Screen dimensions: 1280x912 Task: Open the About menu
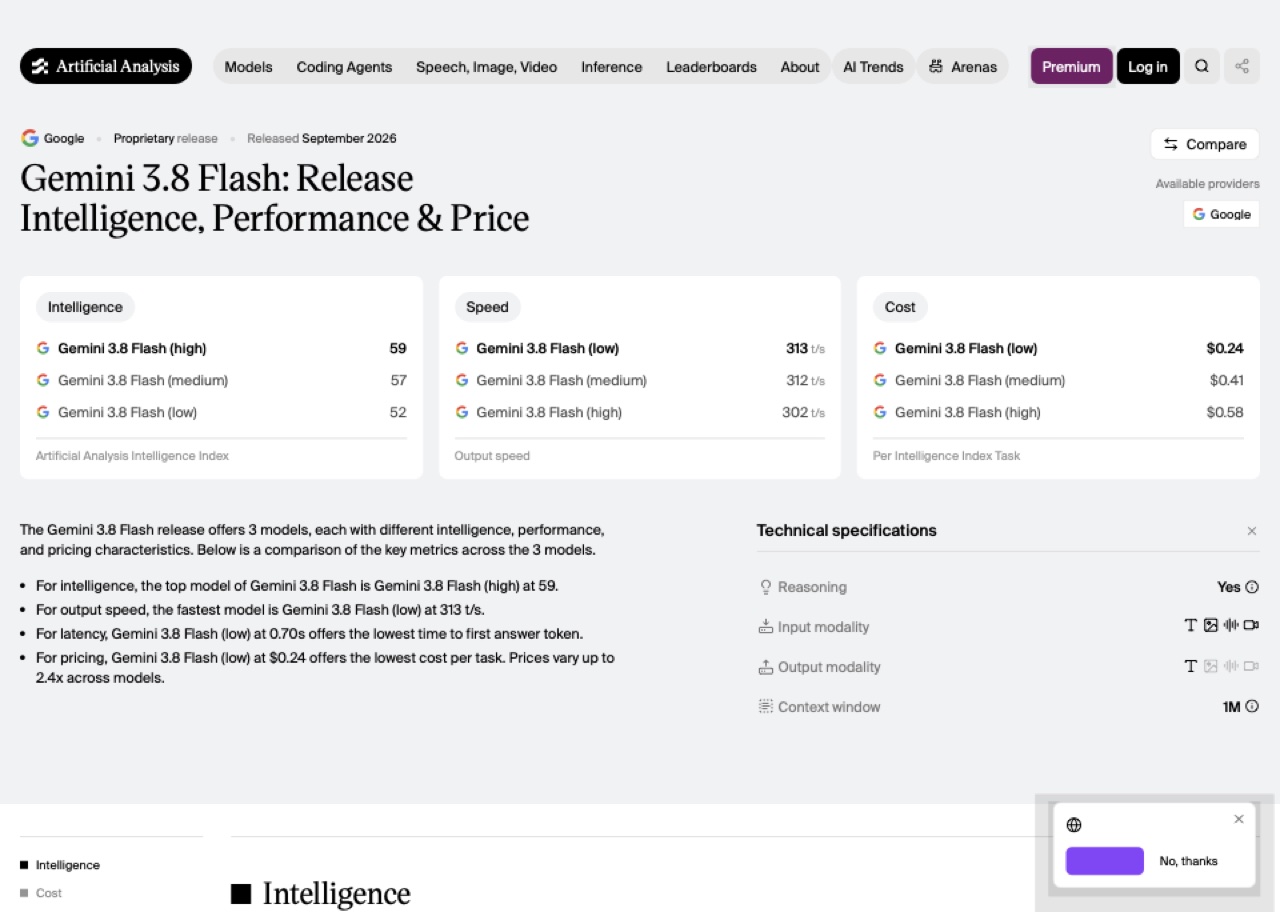(x=800, y=67)
